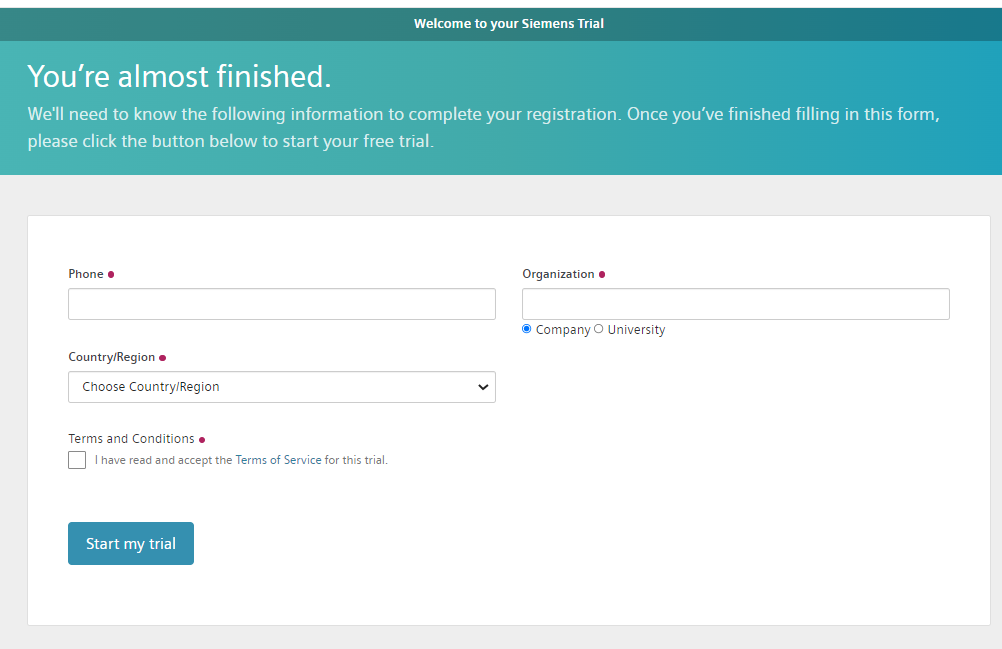
Task: Open the Terms of Service link
Action: (x=278, y=460)
